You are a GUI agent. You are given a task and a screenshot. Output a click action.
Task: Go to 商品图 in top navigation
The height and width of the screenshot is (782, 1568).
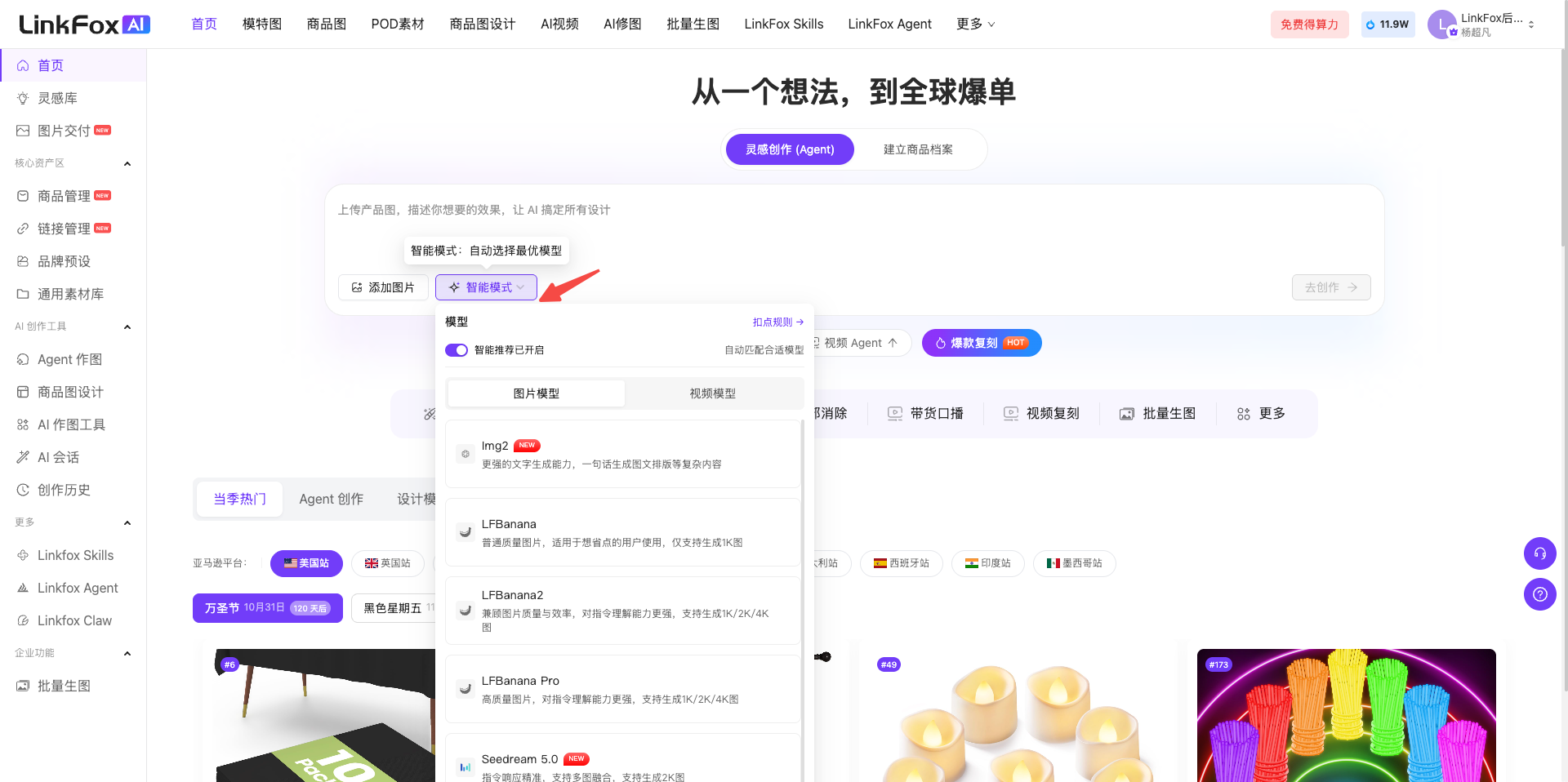pos(327,24)
